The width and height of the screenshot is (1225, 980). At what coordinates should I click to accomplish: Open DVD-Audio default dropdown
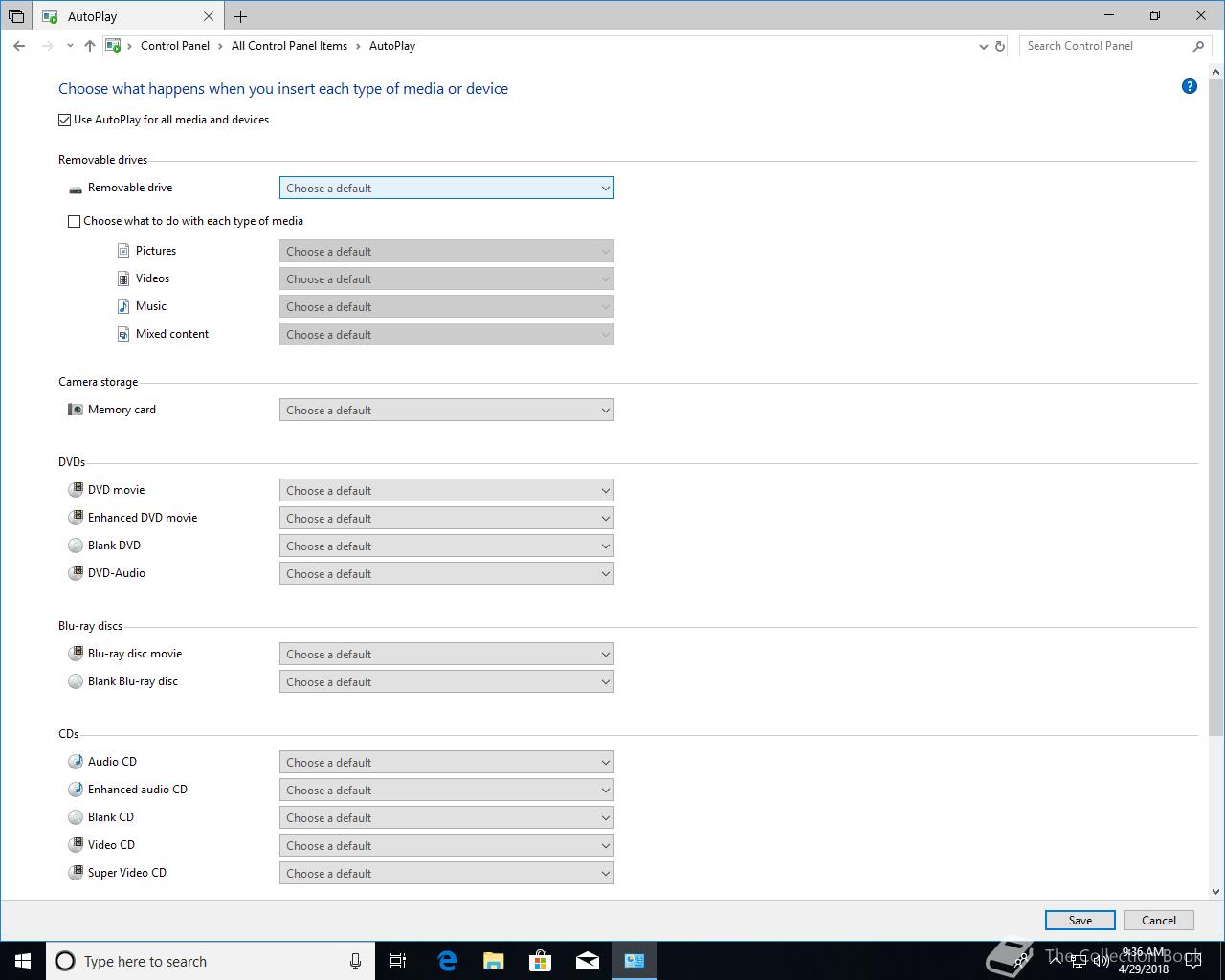[x=446, y=573]
